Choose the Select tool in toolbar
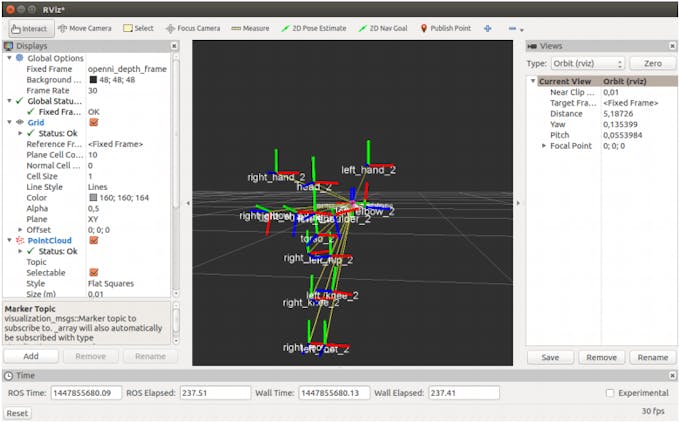This screenshot has height=423, width=680. [138, 28]
